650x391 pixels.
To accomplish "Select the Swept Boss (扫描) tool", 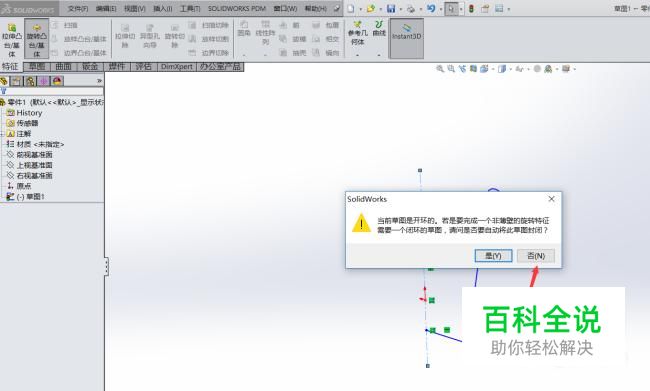I will 65,25.
